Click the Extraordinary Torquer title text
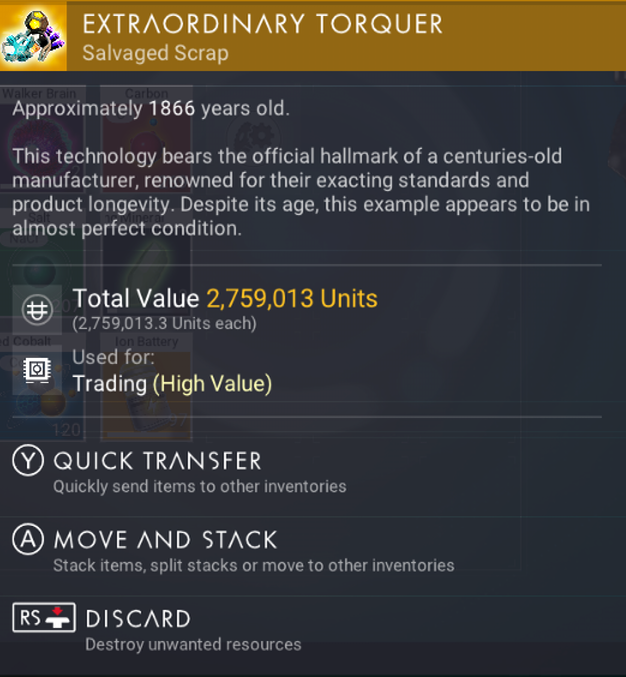This screenshot has width=626, height=677. pos(262,24)
